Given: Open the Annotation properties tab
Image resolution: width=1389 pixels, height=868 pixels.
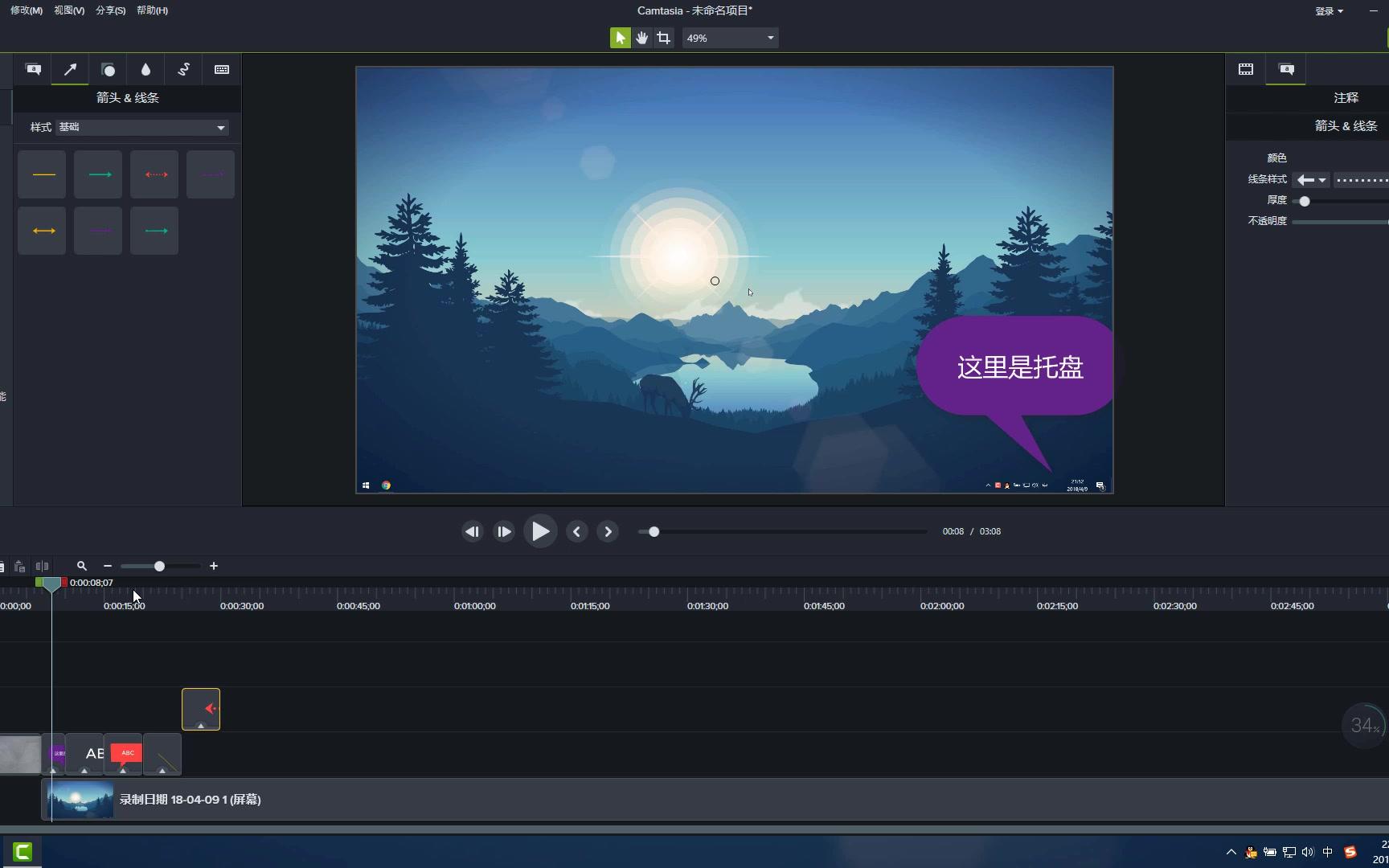Looking at the screenshot, I should click(x=1286, y=69).
